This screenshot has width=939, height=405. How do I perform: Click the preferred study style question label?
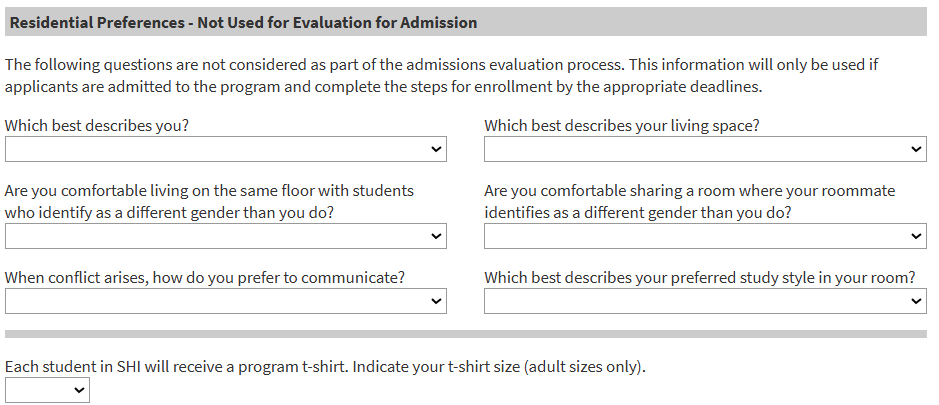[x=699, y=278]
